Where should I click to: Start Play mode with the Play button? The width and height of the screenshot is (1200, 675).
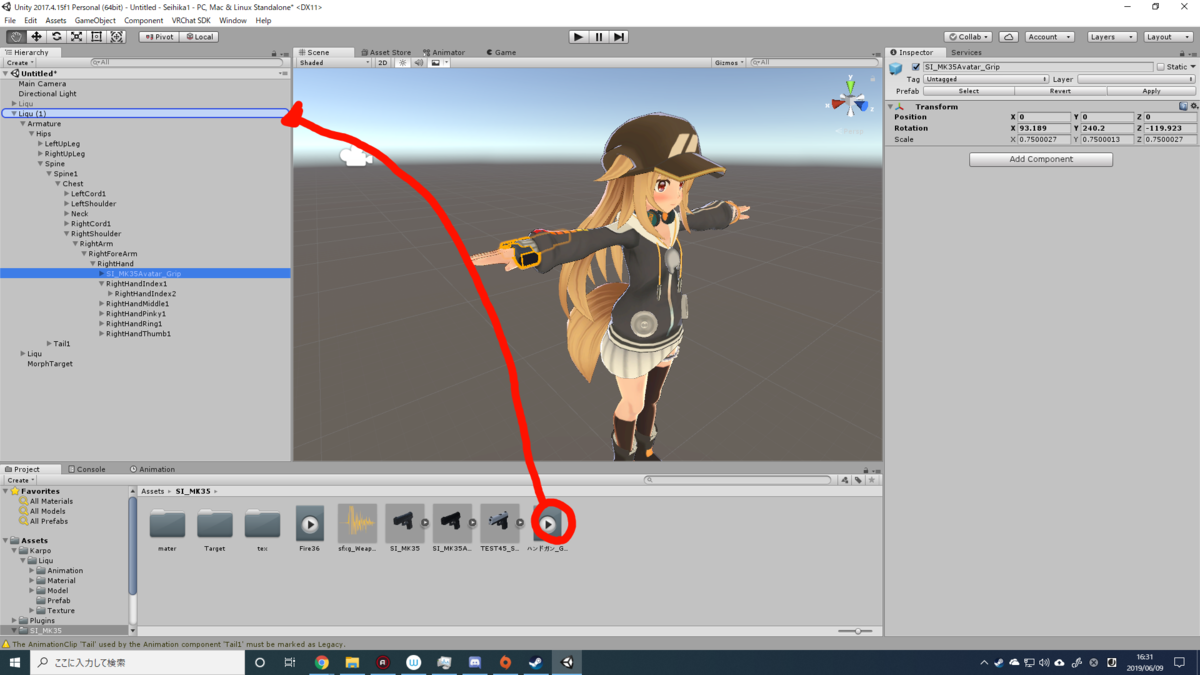578,37
